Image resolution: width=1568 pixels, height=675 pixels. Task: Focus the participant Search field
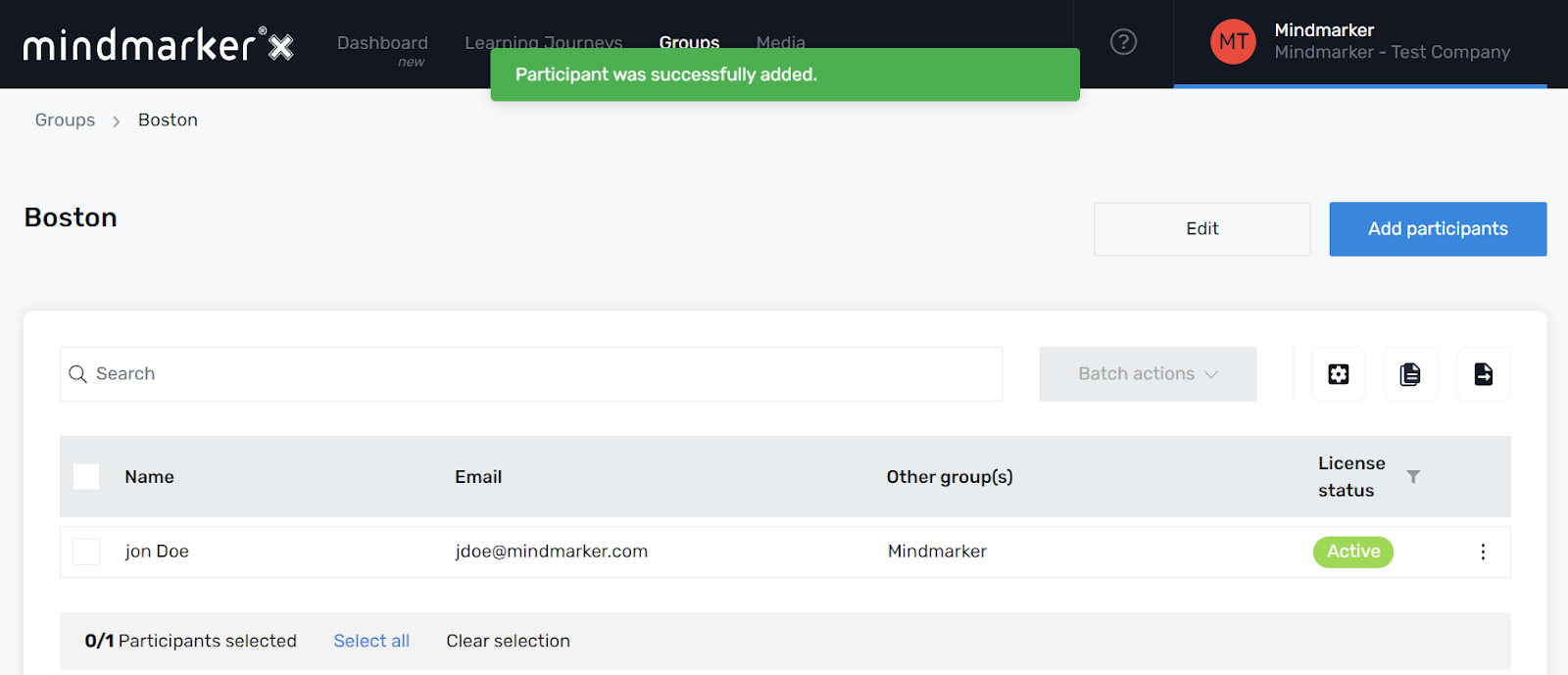coord(530,374)
